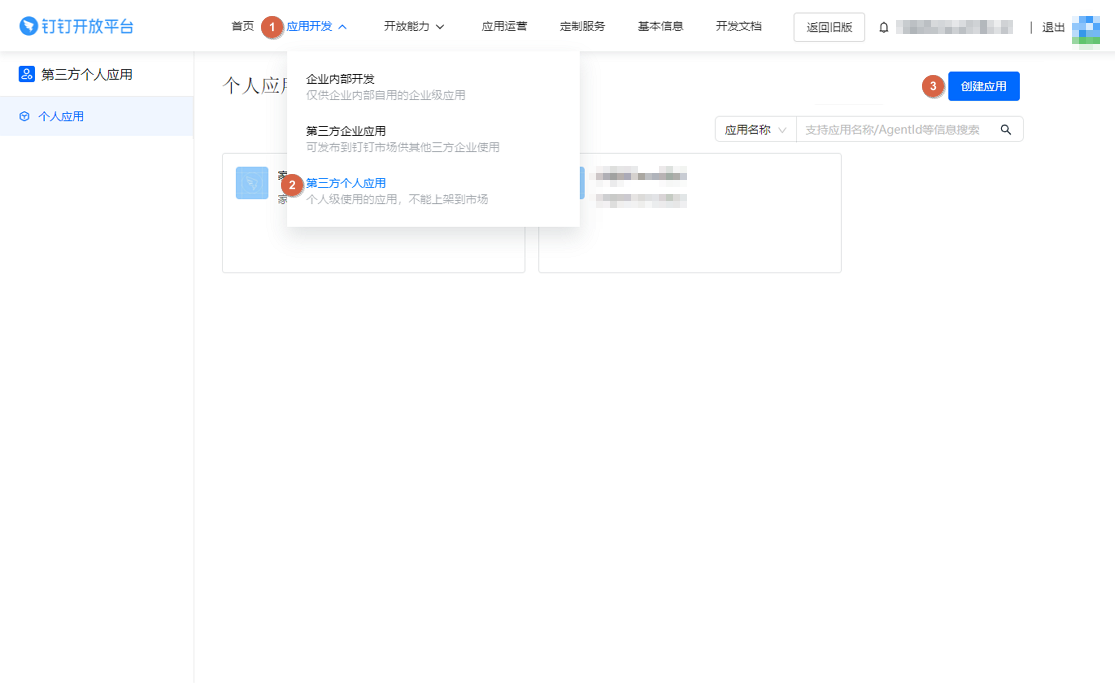Switch to 应用运营 in the top navigation
Viewport: 1115px width, 683px height.
pyautogui.click(x=504, y=27)
